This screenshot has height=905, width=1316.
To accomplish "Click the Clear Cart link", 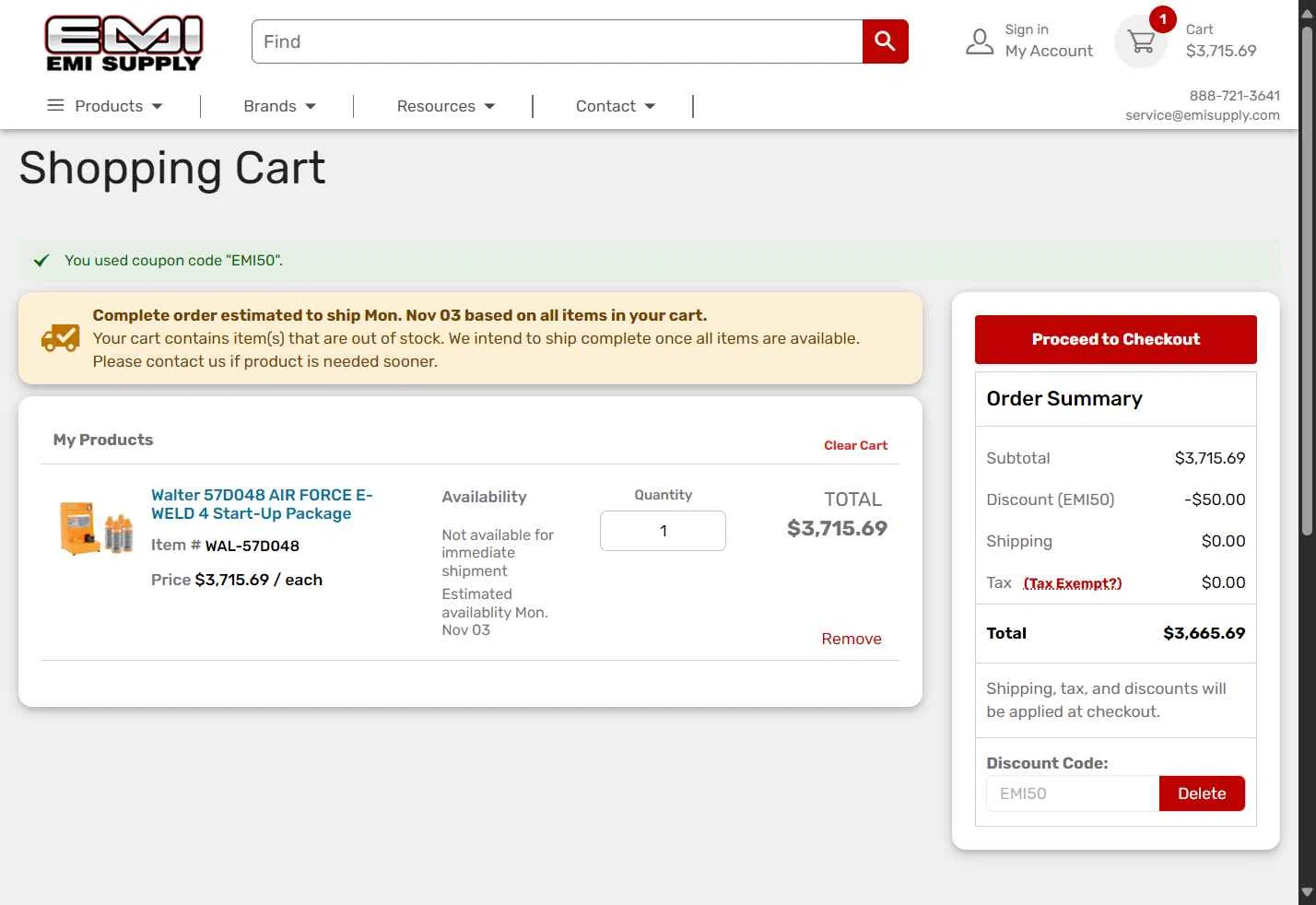I will 855,445.
